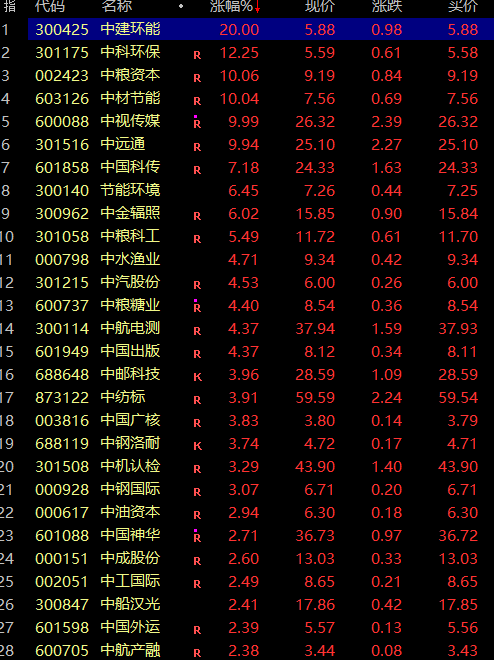Click the R icon beside 中国神华
This screenshot has width=494, height=660.
(x=197, y=538)
